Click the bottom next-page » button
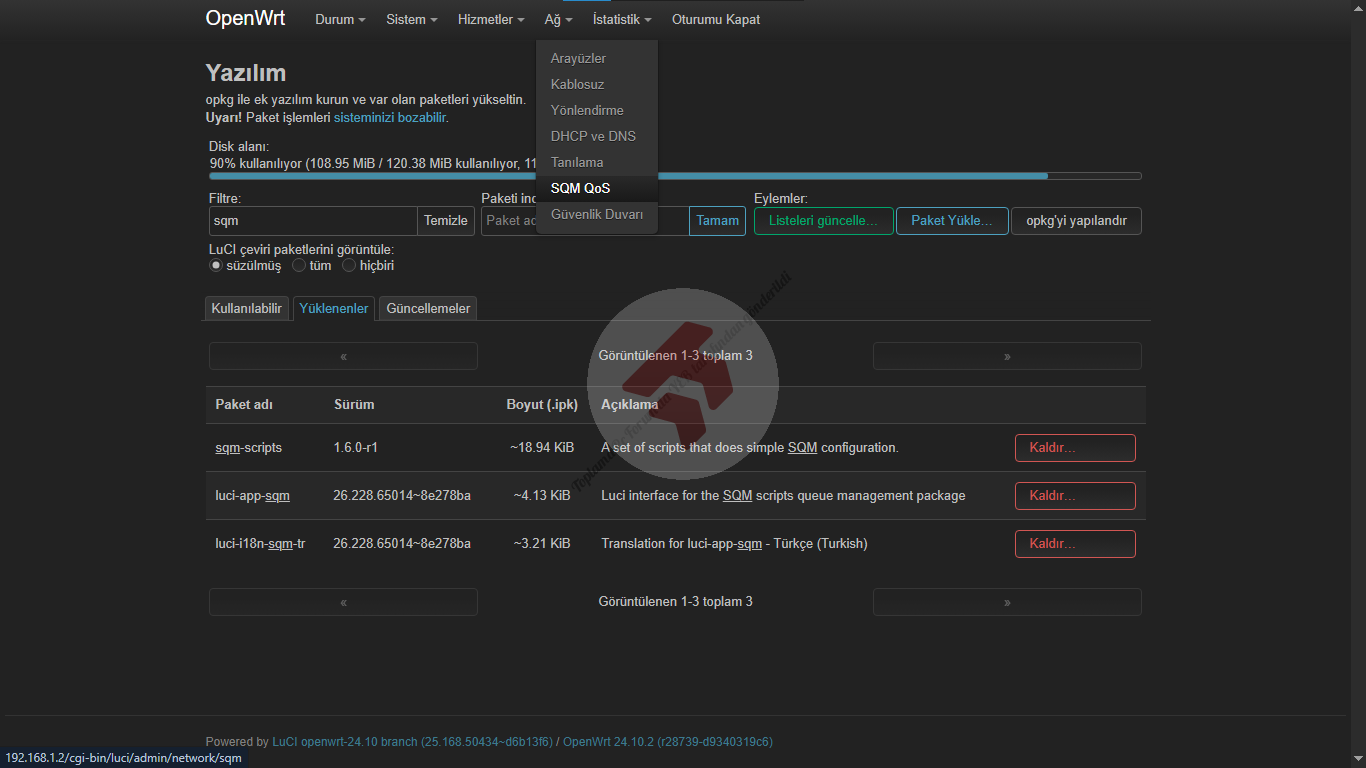 click(x=1007, y=602)
